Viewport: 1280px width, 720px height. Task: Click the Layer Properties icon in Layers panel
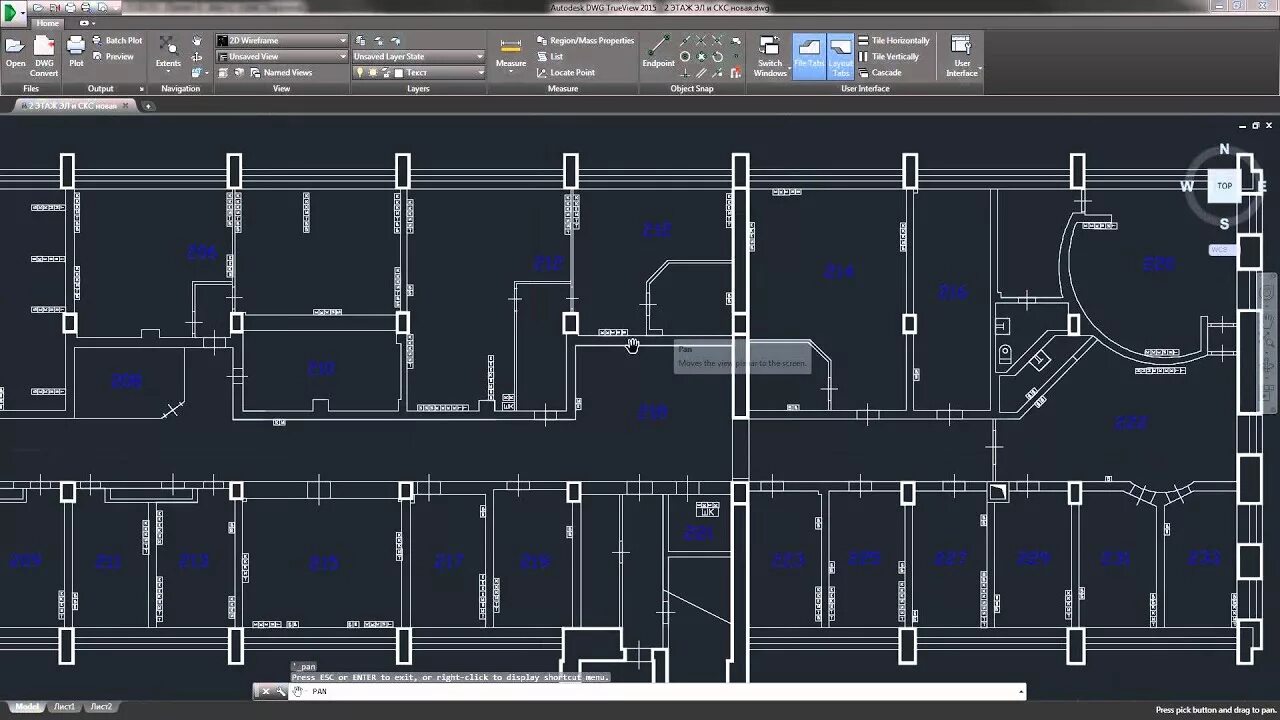[360, 41]
